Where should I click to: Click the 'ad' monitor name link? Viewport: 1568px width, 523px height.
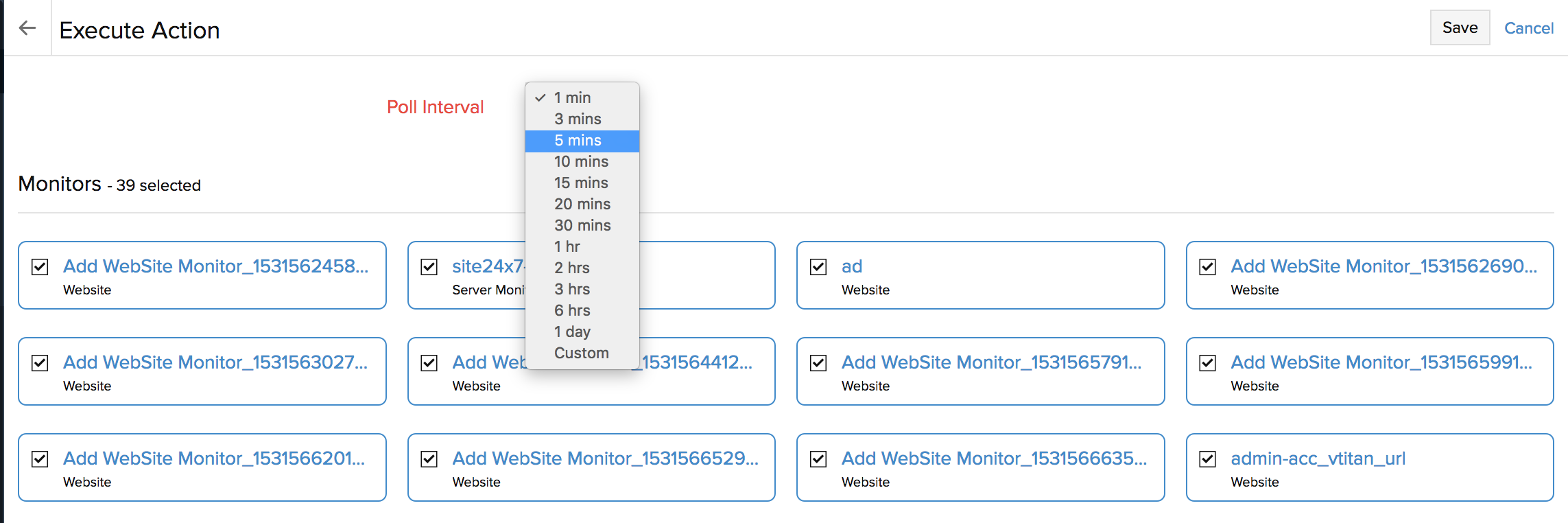tap(851, 266)
